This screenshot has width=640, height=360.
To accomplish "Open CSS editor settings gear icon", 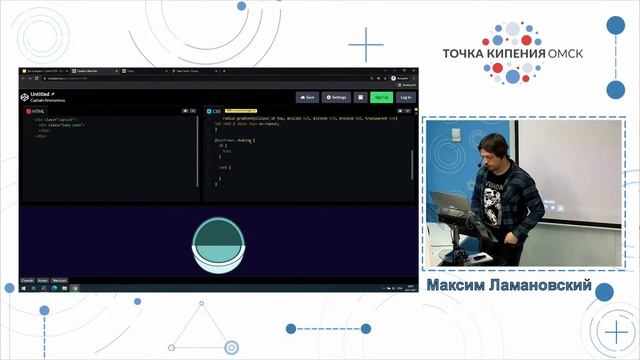I will coord(400,111).
